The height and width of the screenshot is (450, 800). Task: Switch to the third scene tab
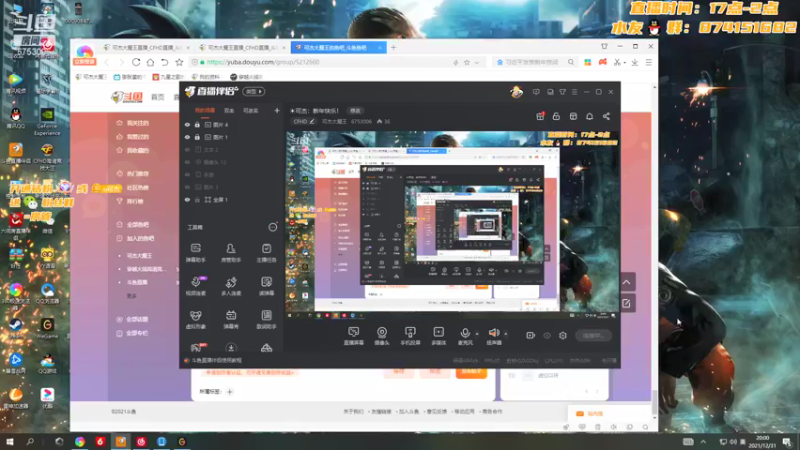click(250, 110)
